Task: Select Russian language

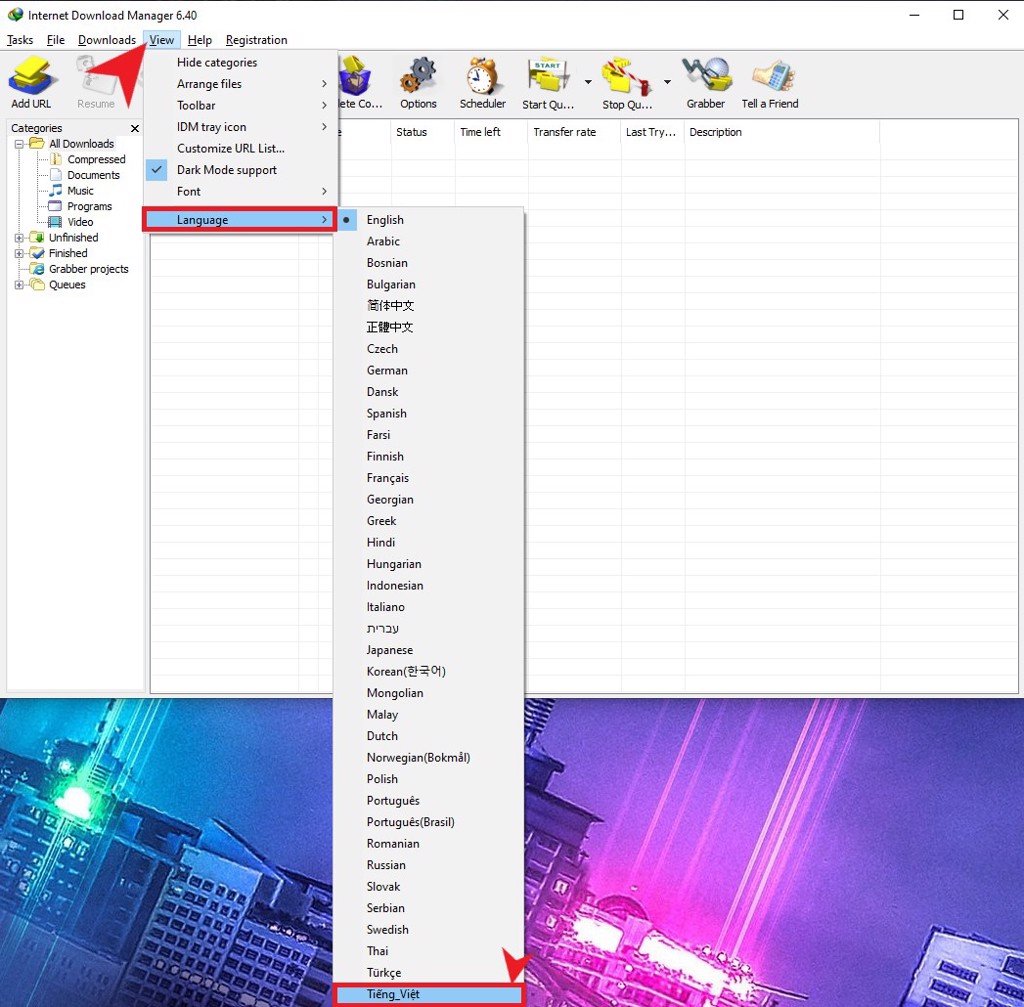Action: (428, 865)
